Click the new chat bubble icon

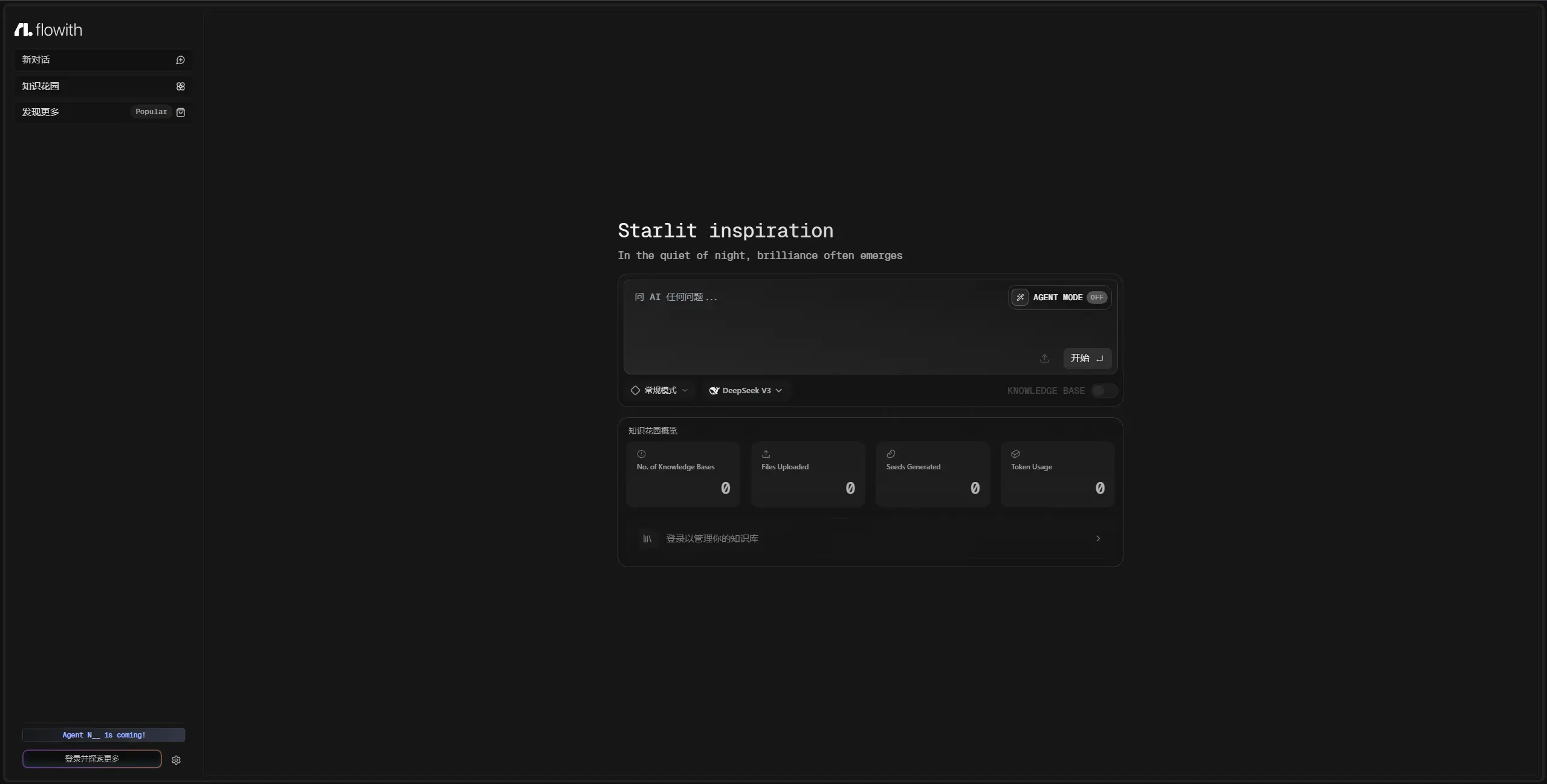[x=180, y=60]
